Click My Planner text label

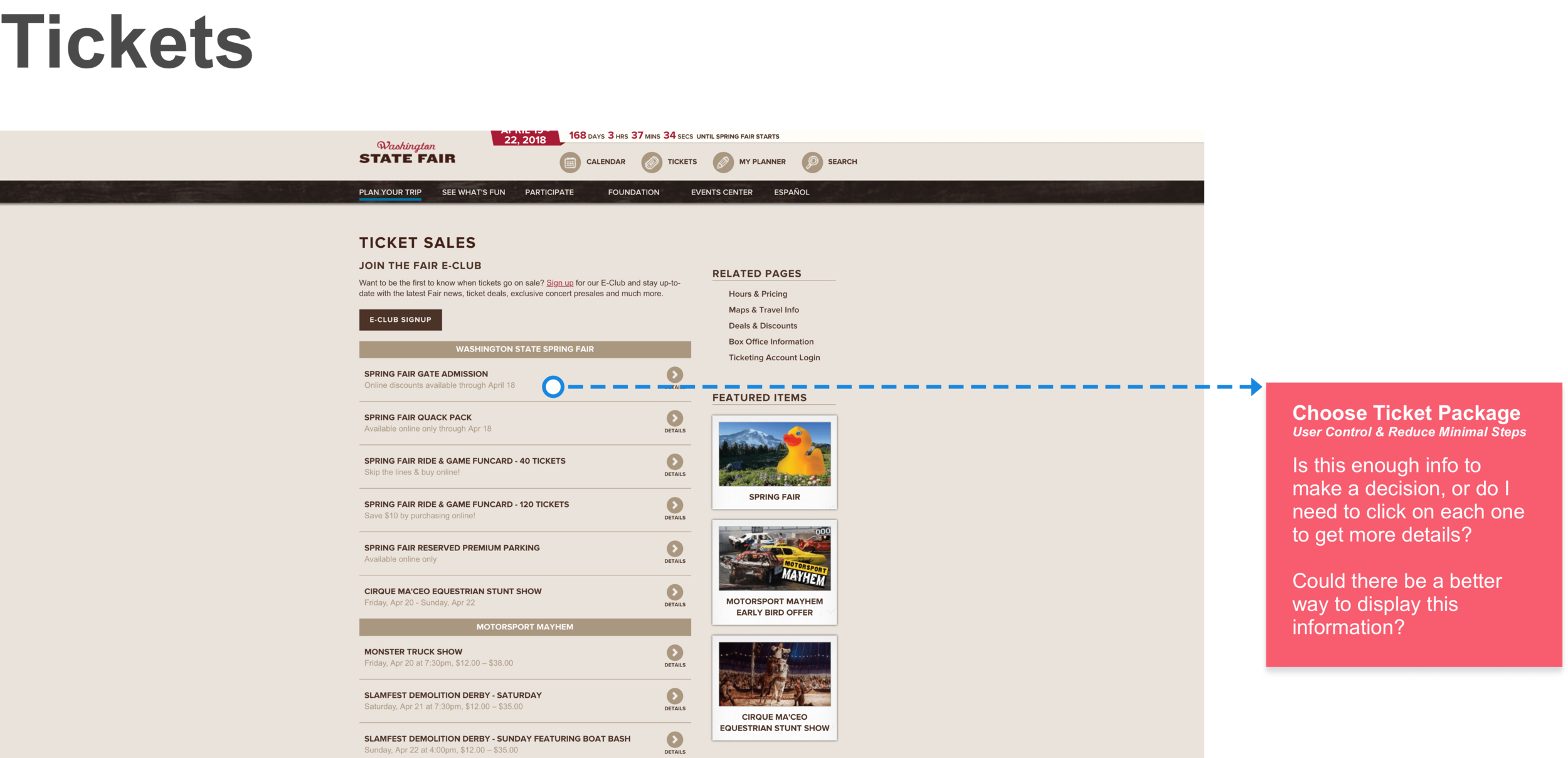pyautogui.click(x=762, y=162)
